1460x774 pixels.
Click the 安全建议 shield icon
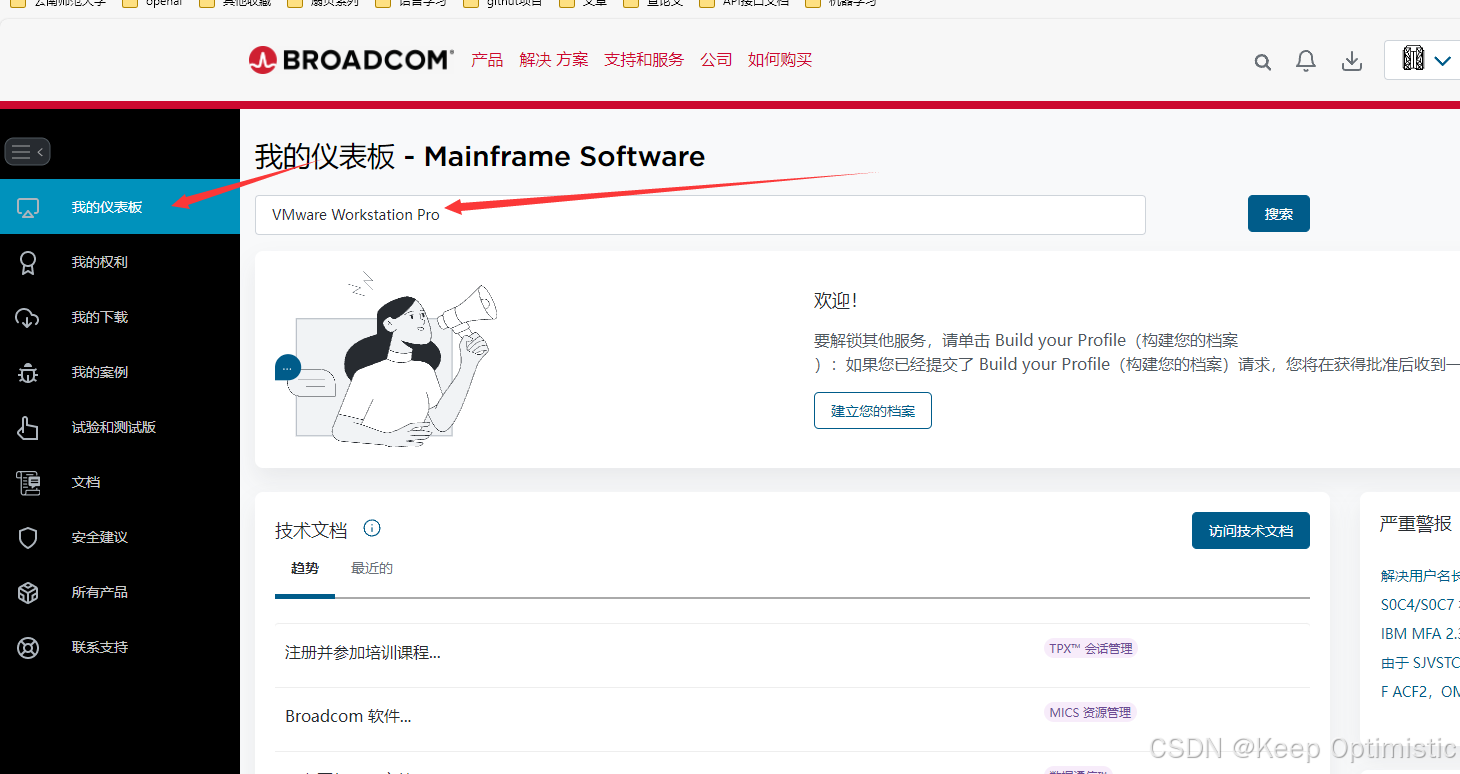tap(28, 538)
